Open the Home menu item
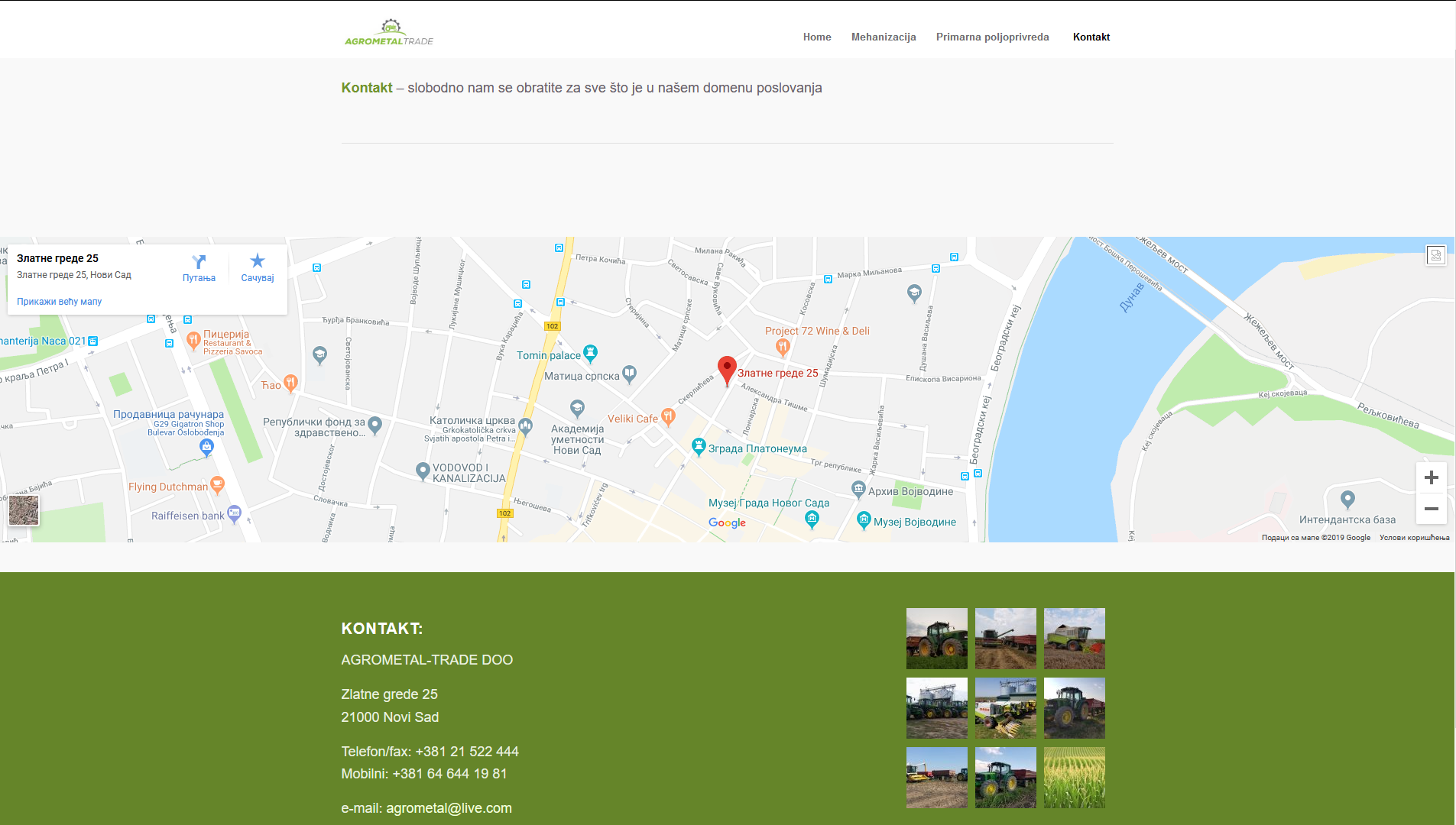The image size is (1456, 825). (816, 37)
